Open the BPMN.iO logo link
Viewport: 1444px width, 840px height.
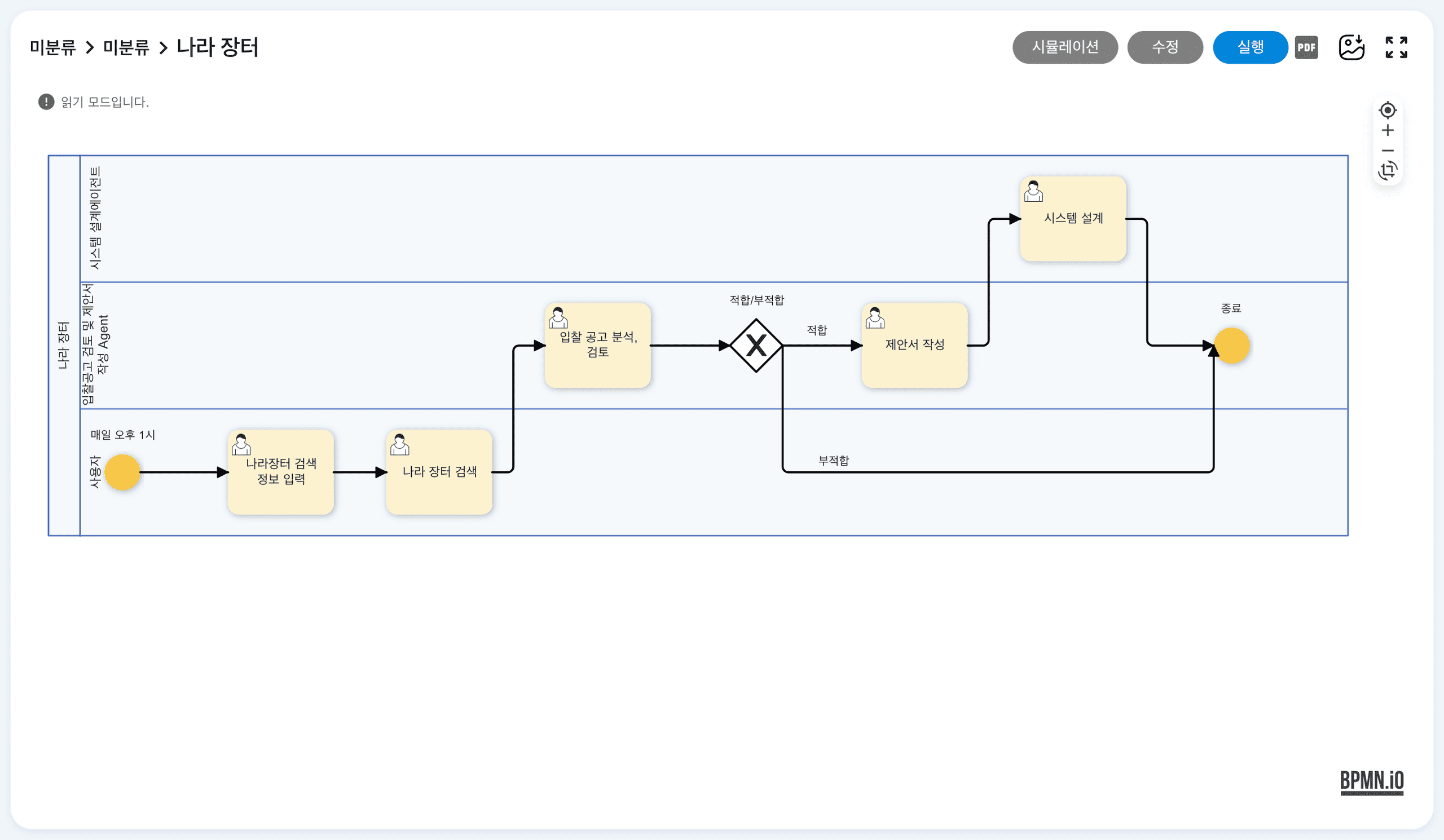pos(1372,782)
